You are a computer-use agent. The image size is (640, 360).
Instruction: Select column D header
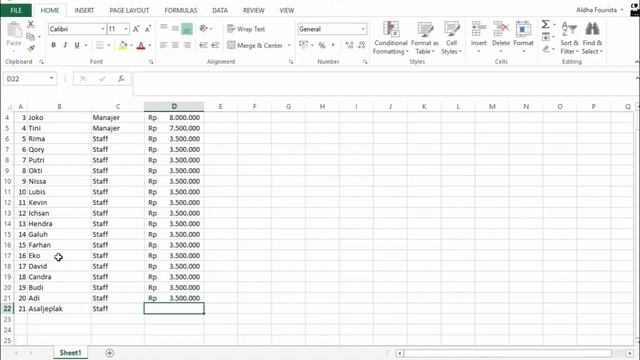pyautogui.click(x=174, y=107)
